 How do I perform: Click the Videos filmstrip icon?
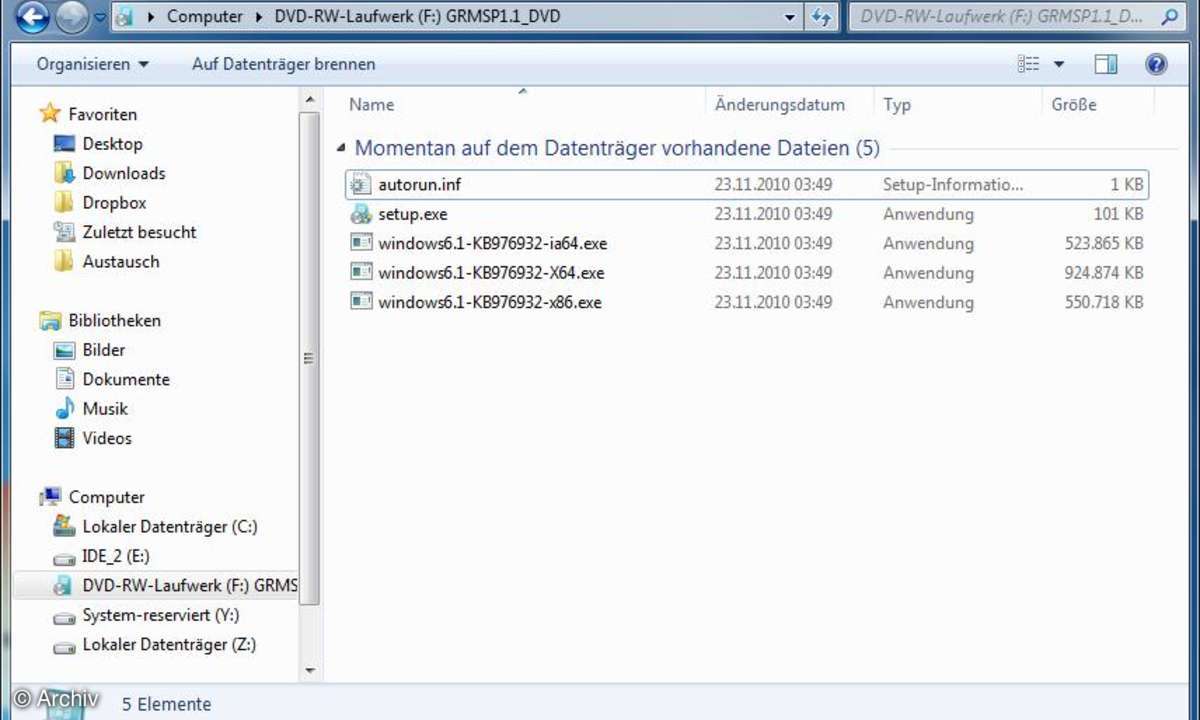coord(65,438)
